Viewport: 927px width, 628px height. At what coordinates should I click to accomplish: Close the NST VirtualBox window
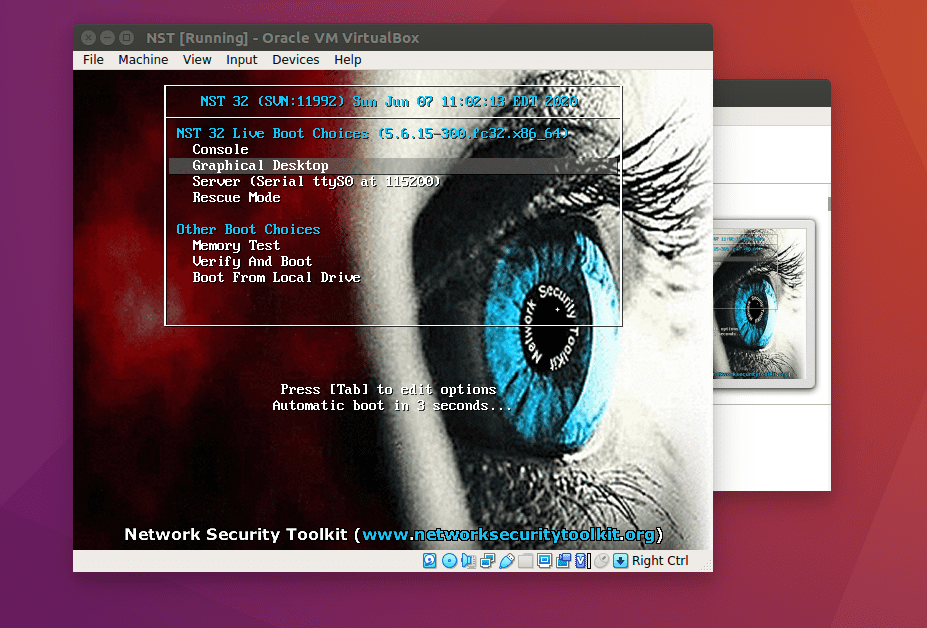(88, 38)
